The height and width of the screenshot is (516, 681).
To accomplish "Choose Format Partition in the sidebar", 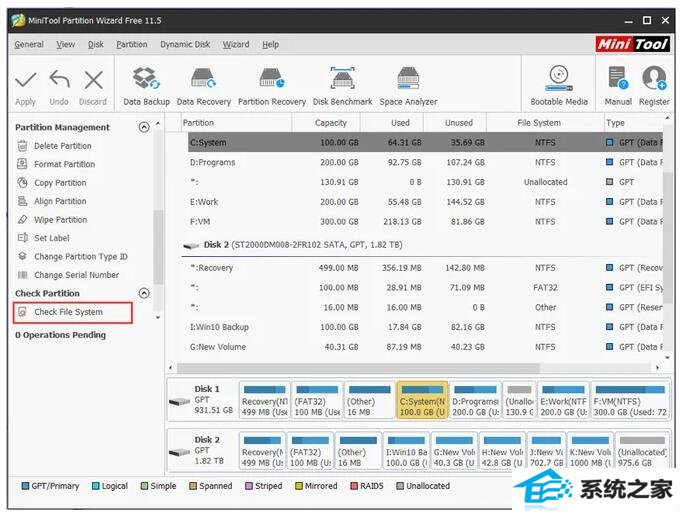I will tap(64, 164).
